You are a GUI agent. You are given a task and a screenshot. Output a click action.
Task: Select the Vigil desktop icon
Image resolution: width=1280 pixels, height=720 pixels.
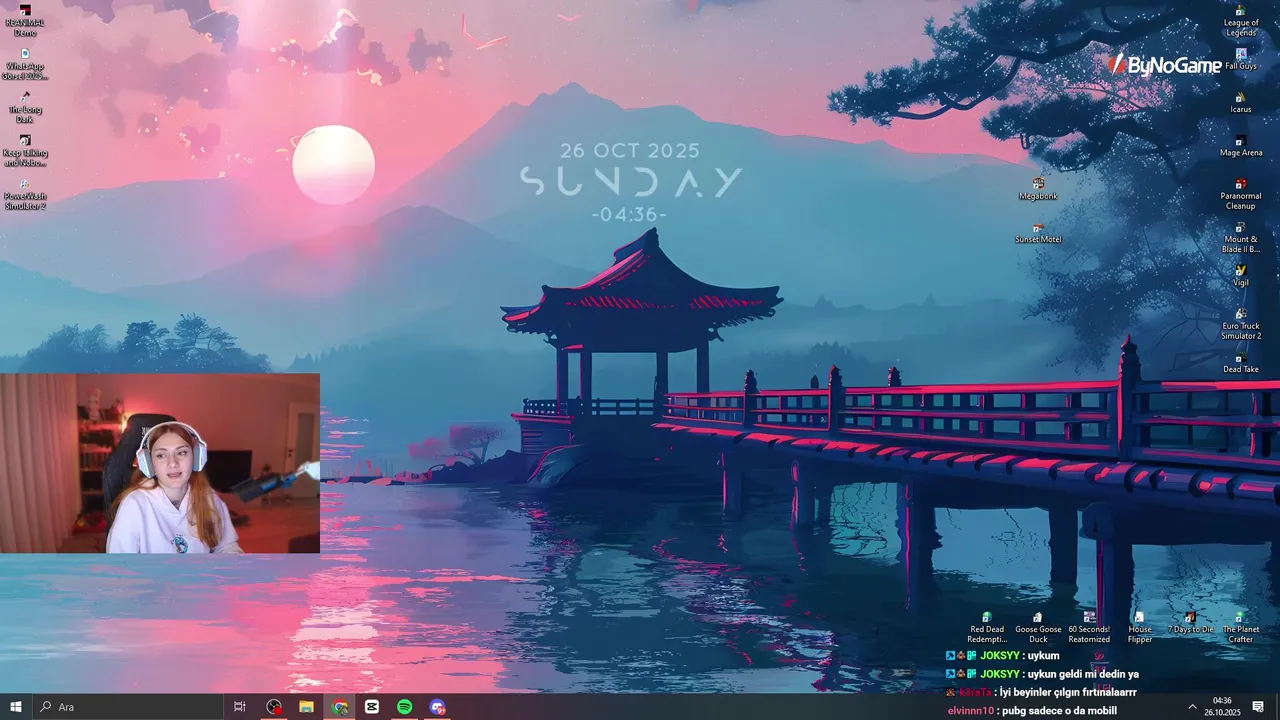(1241, 276)
